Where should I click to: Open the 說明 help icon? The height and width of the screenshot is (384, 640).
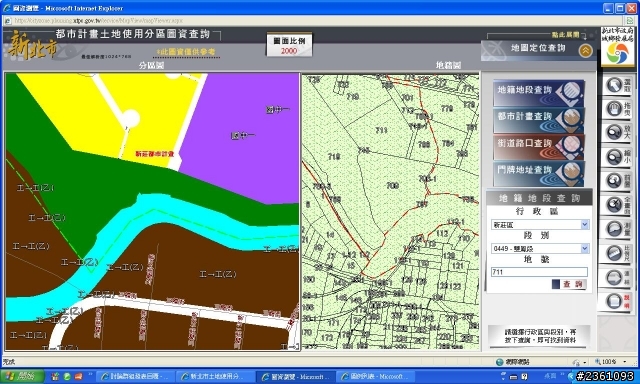click(x=618, y=302)
